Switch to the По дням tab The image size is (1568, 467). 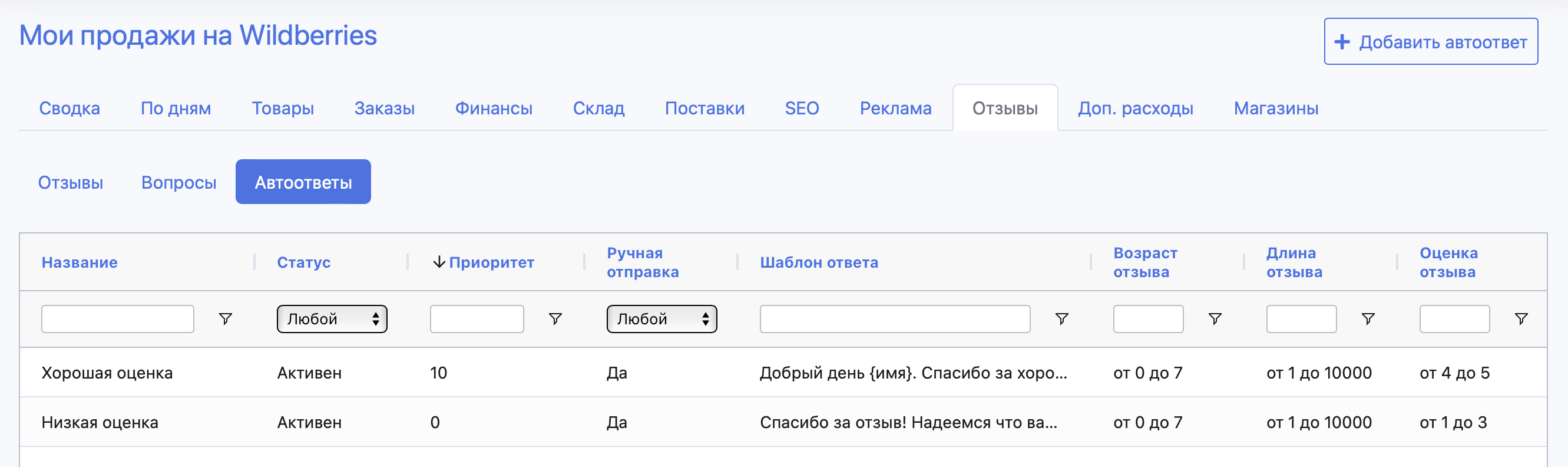pyautogui.click(x=176, y=108)
